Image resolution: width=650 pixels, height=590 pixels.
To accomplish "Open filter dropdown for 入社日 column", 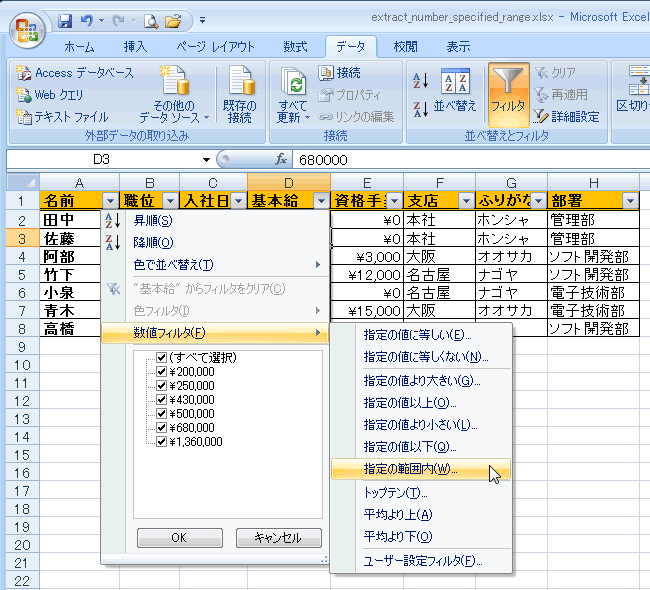I will click(238, 201).
